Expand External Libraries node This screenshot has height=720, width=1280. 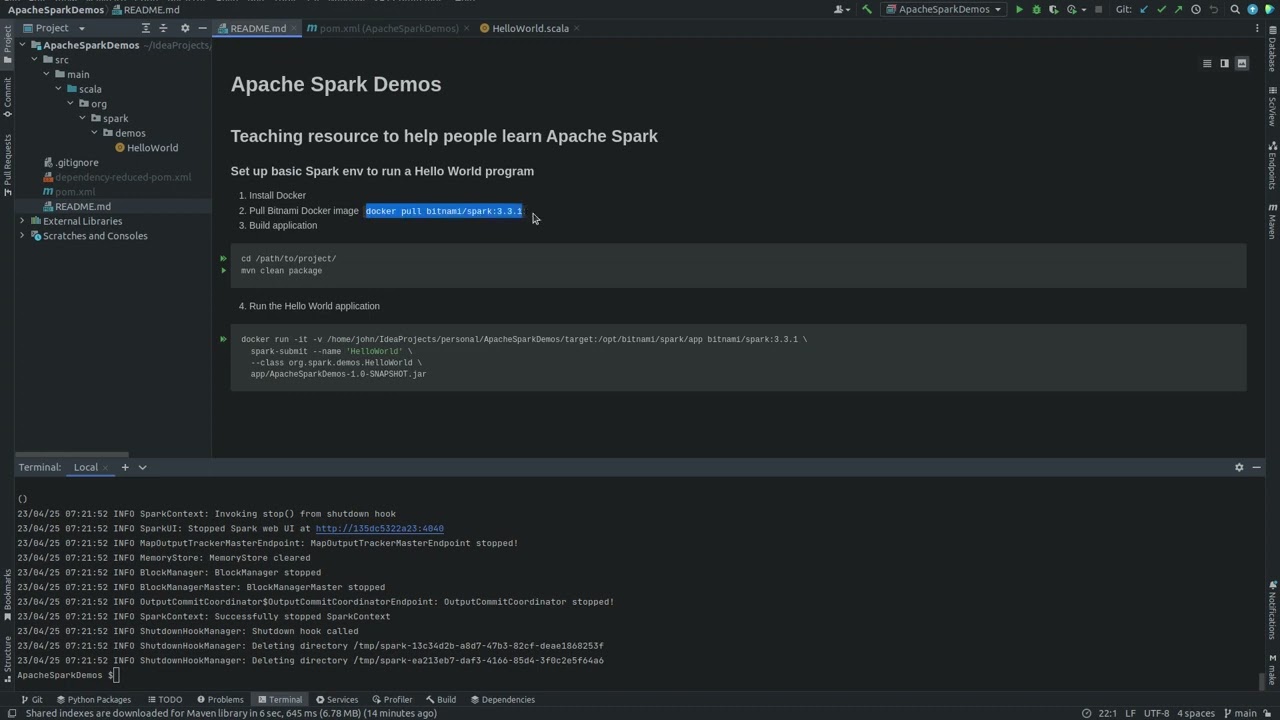tap(22, 221)
